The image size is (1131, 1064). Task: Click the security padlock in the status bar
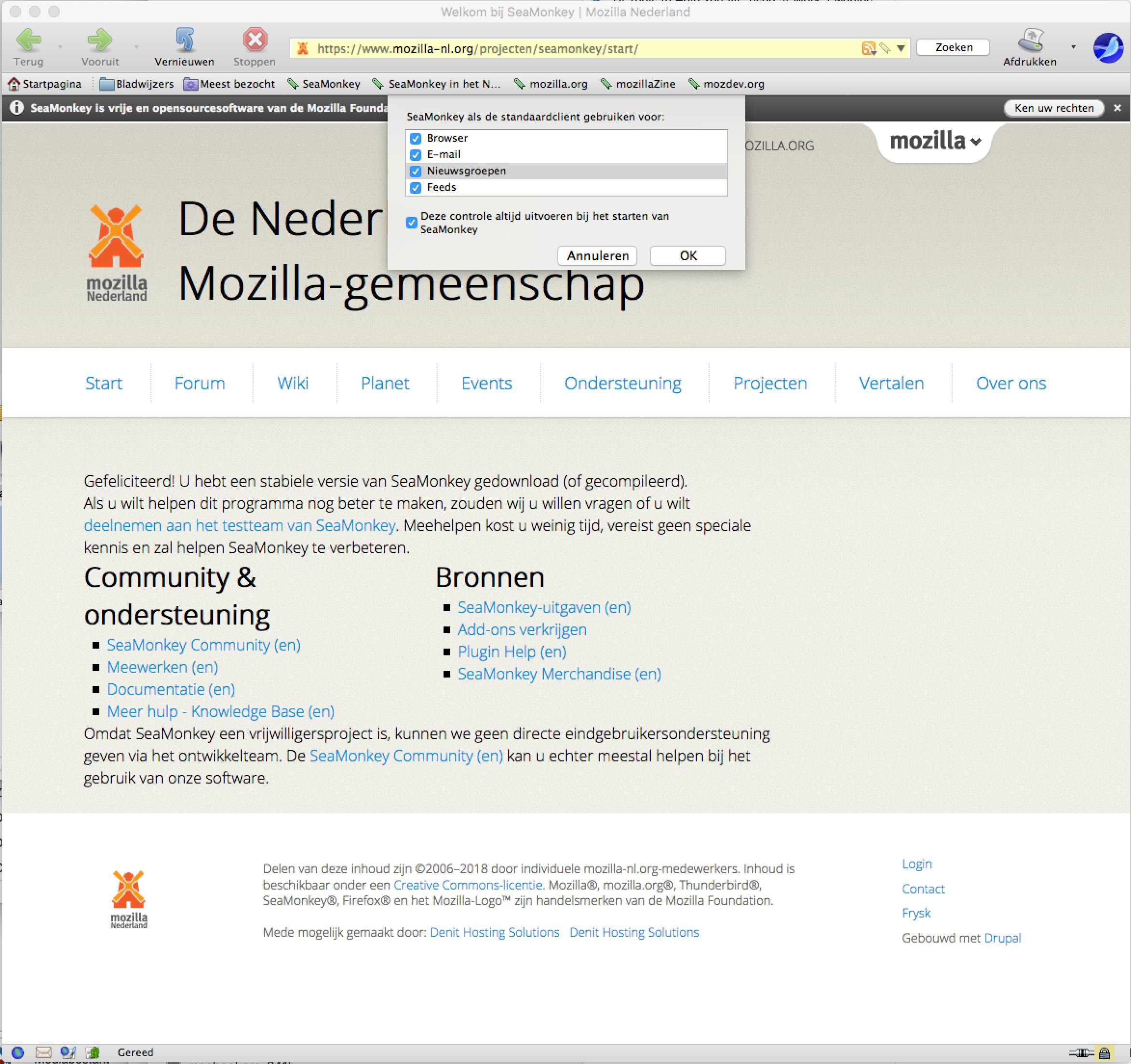(1104, 1052)
